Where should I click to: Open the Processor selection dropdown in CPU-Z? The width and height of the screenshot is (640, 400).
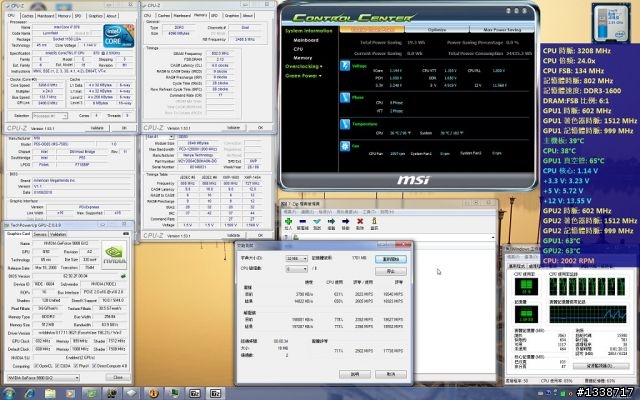point(50,116)
